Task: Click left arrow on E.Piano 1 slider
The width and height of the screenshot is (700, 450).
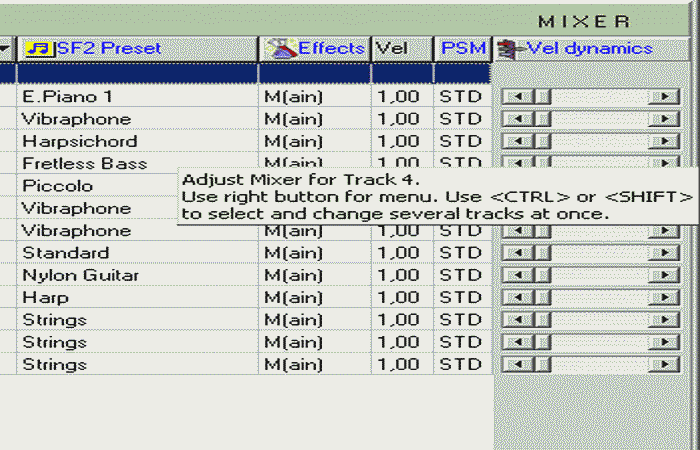Action: [510, 97]
